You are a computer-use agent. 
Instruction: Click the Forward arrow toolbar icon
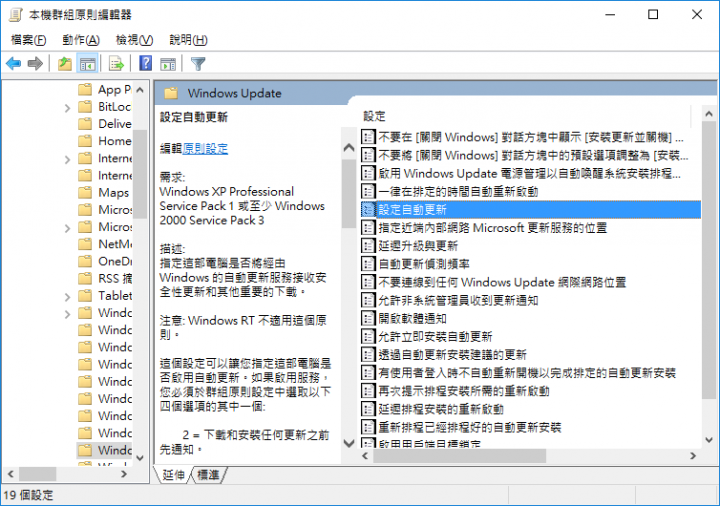tap(35, 63)
